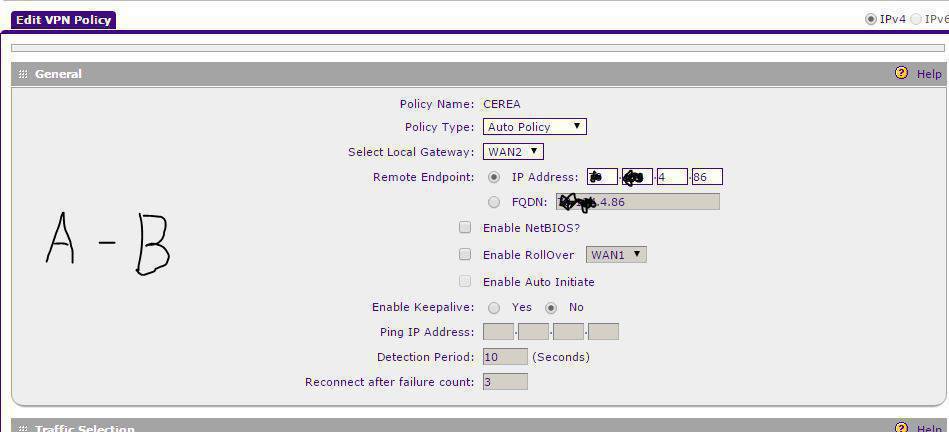Image resolution: width=949 pixels, height=432 pixels.
Task: Click the Detection Period field
Action: tap(505, 357)
